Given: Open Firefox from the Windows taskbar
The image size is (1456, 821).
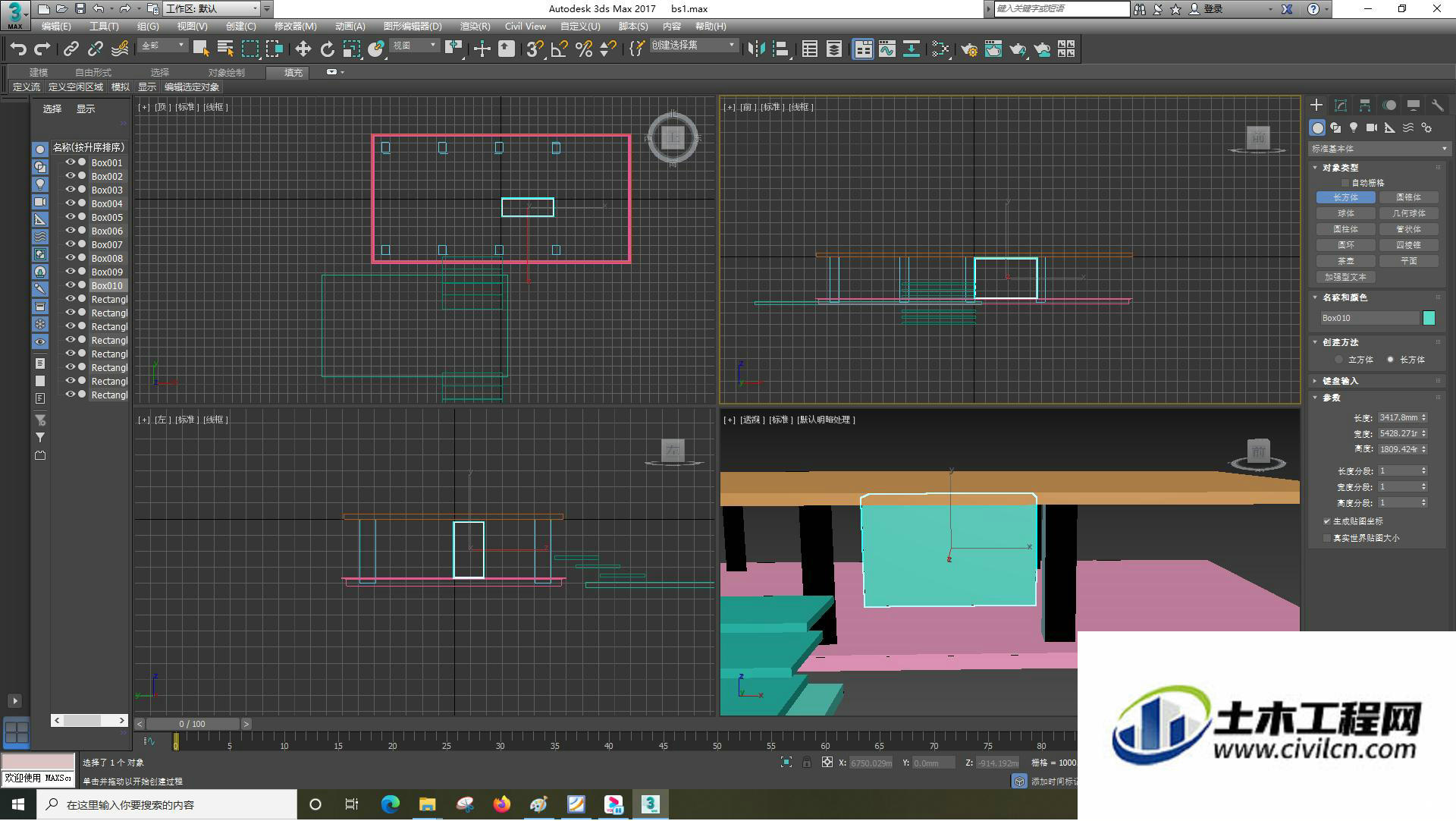Looking at the screenshot, I should [x=502, y=804].
